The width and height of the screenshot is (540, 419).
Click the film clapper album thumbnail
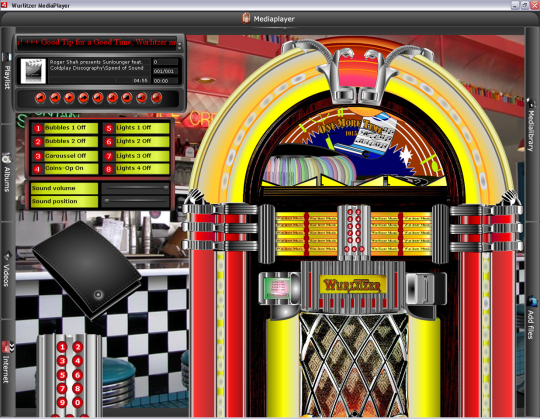(x=33, y=71)
